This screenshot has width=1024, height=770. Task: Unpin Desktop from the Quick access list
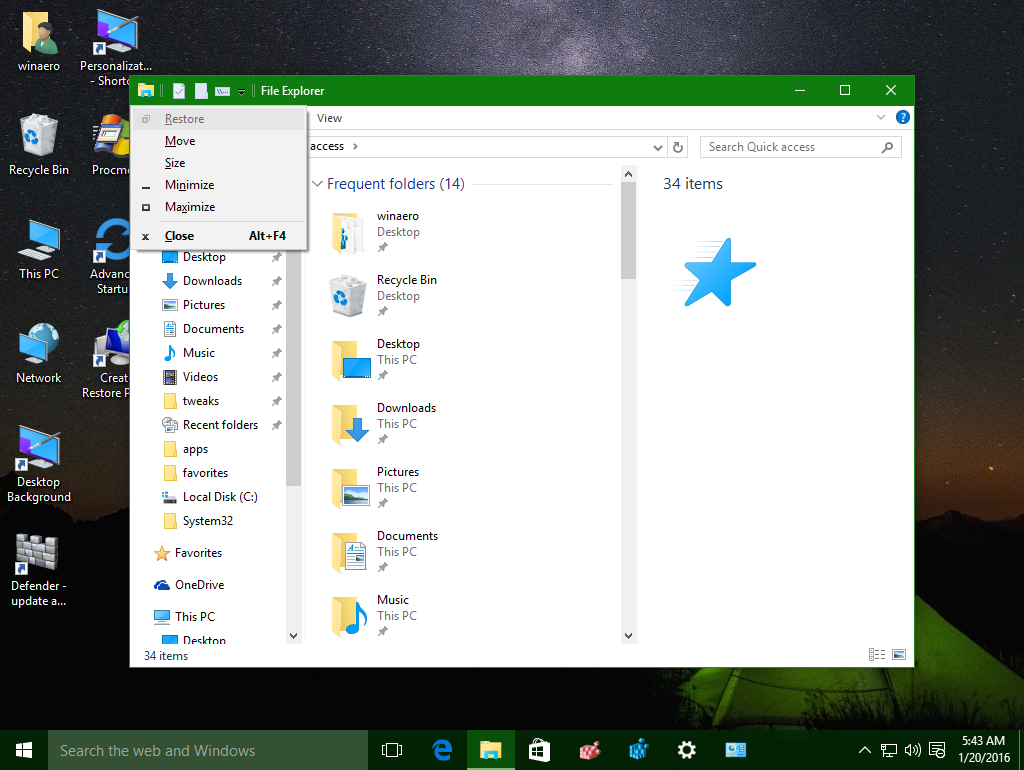click(x=278, y=256)
